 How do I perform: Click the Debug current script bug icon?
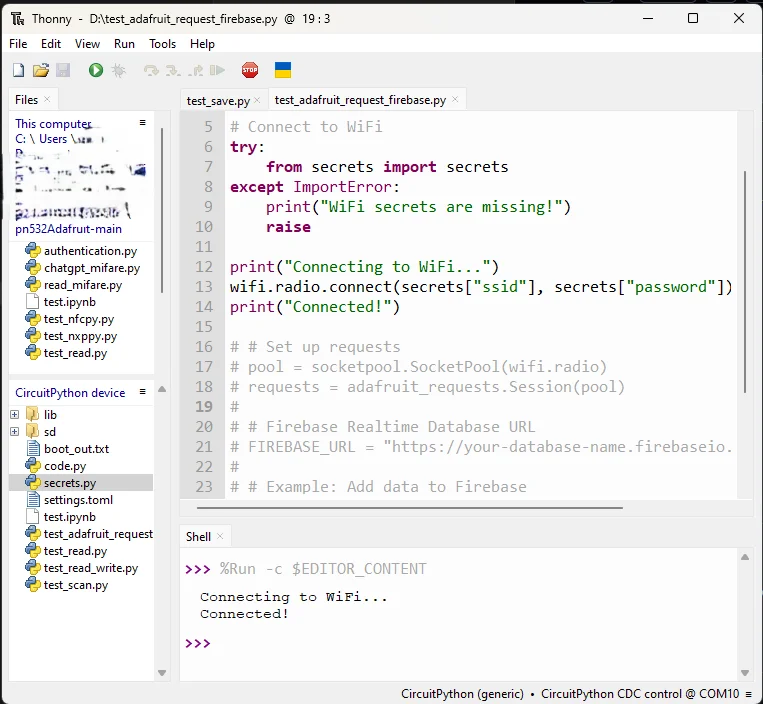click(x=118, y=71)
